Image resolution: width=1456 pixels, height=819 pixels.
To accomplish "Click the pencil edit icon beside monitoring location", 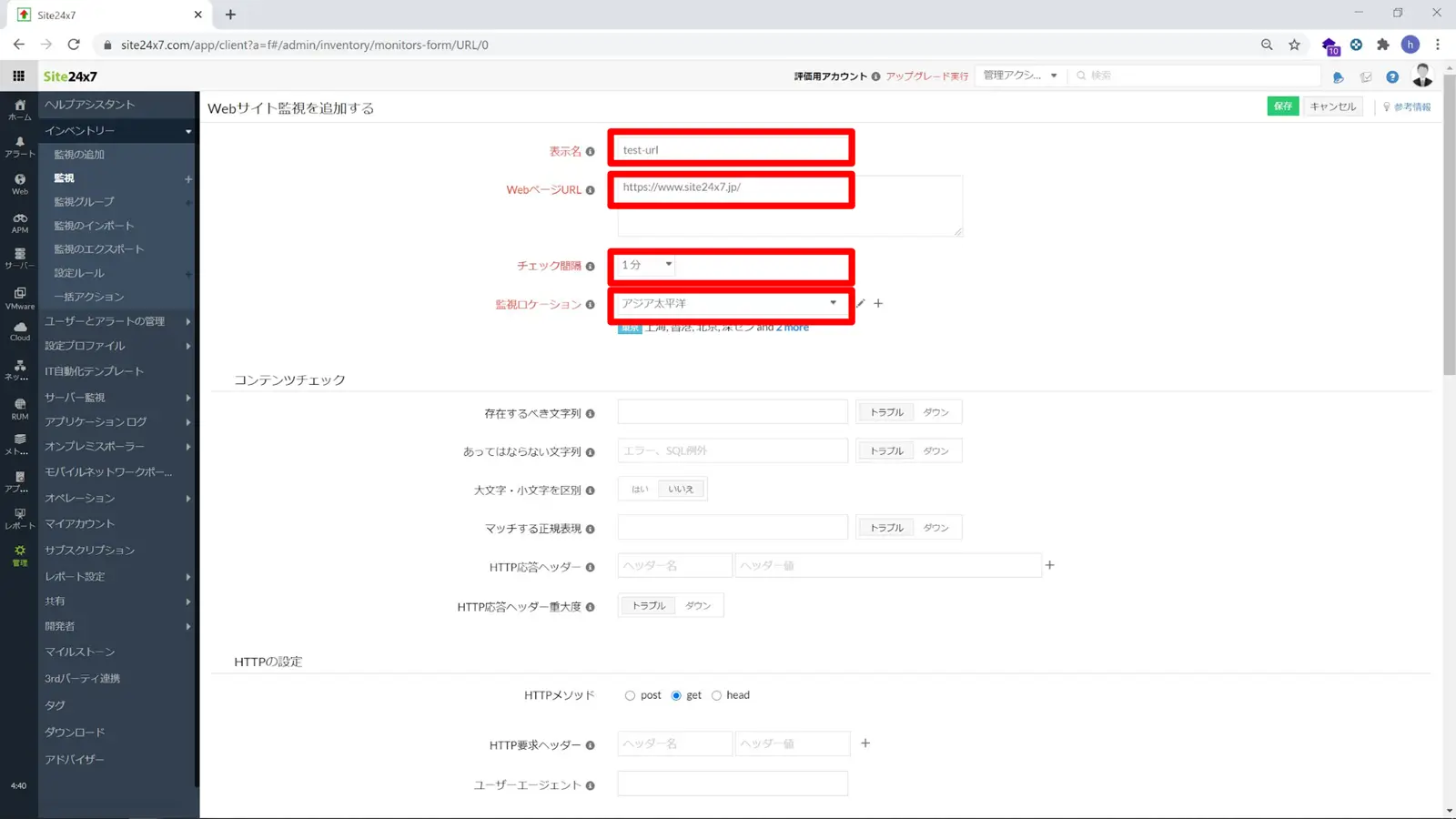I will pyautogui.click(x=861, y=303).
